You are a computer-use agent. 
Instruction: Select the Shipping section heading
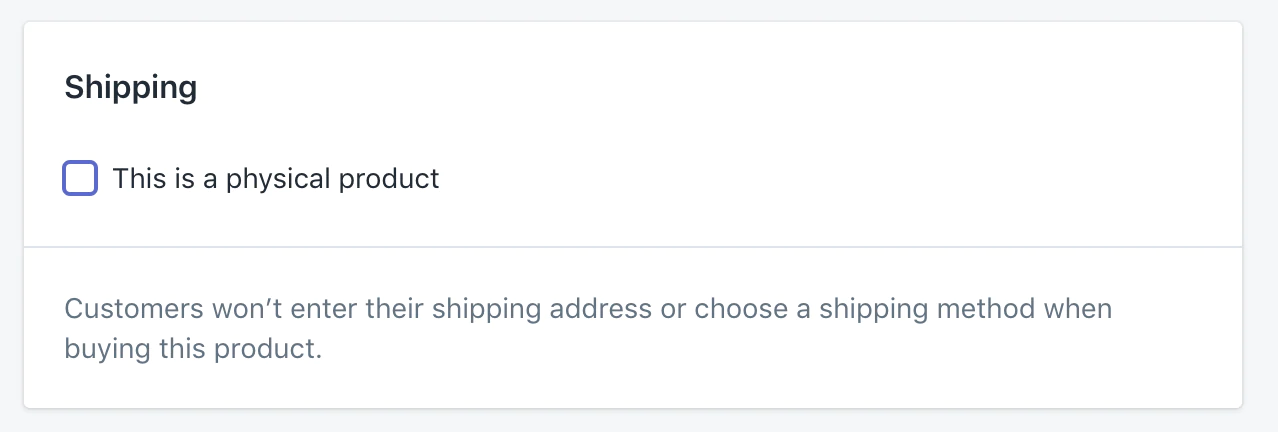tap(131, 88)
